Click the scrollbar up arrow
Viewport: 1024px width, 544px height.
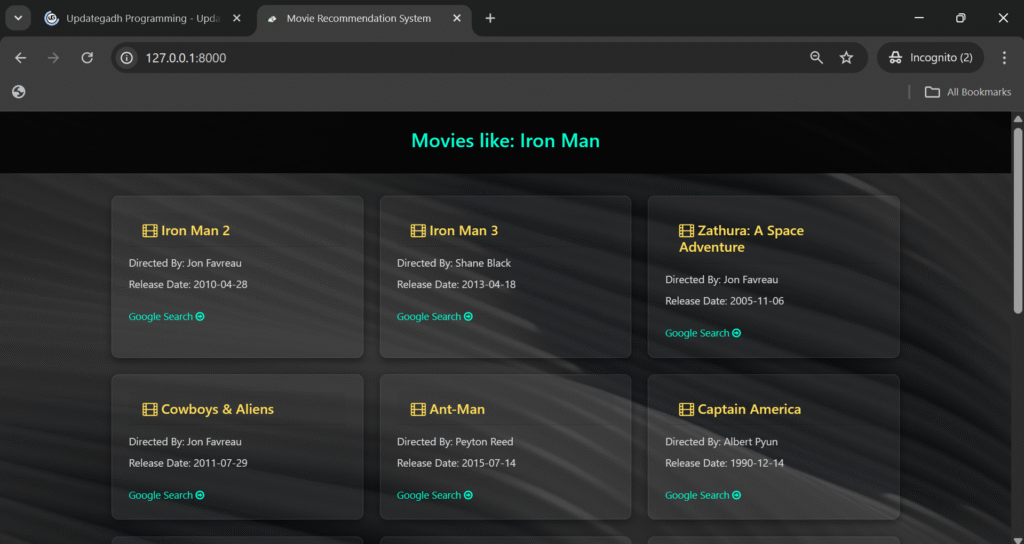pos(1017,119)
